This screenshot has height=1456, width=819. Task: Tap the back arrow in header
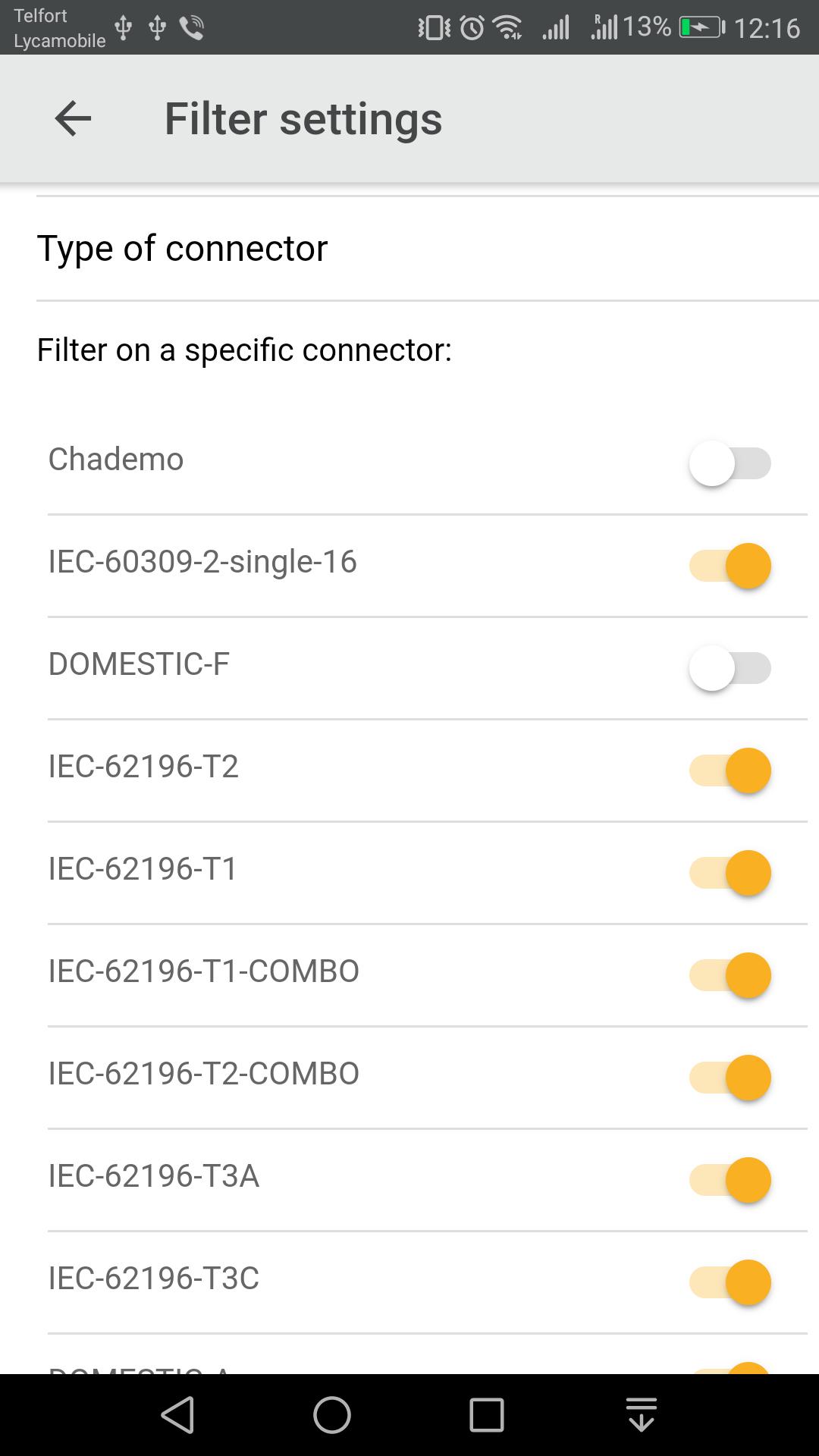pos(73,119)
